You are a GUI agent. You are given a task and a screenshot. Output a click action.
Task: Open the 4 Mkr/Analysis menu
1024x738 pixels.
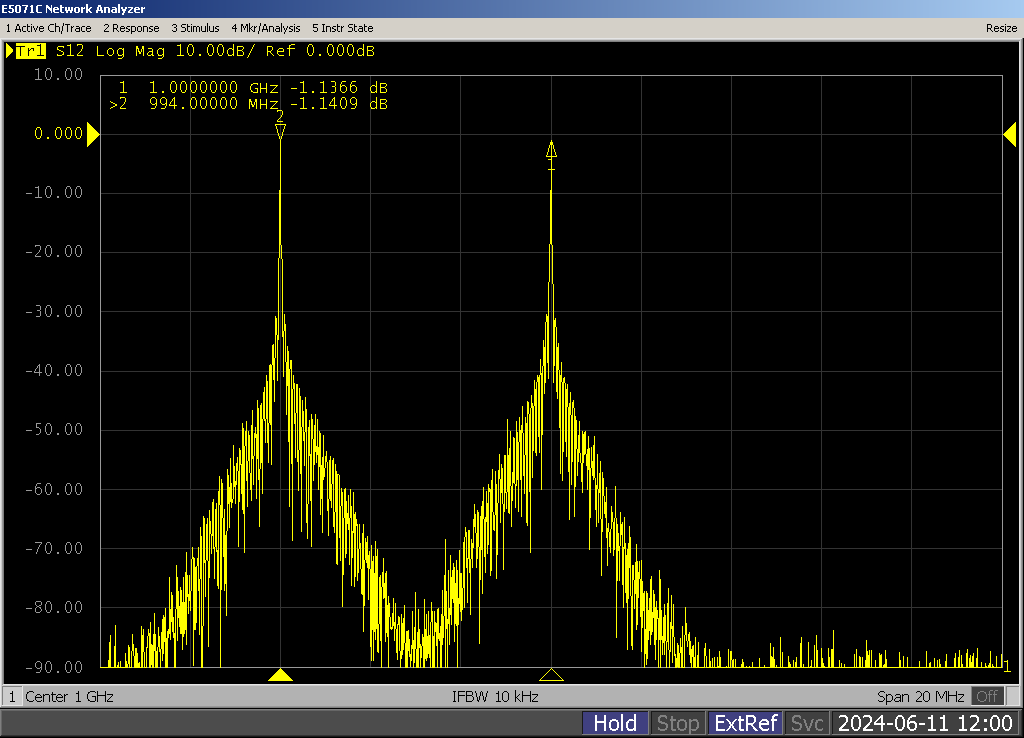click(x=265, y=28)
